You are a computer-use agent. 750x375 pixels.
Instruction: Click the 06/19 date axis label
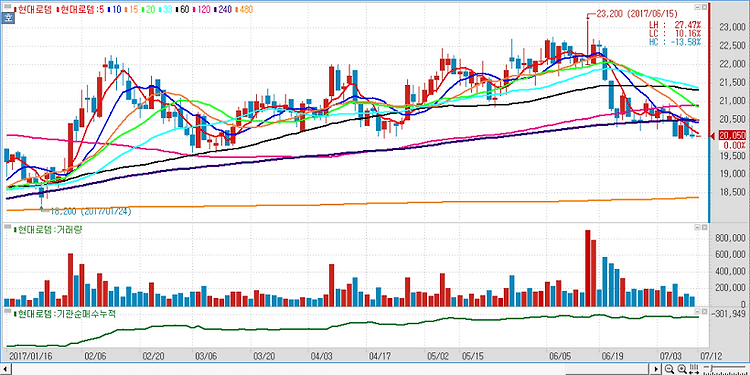(613, 357)
